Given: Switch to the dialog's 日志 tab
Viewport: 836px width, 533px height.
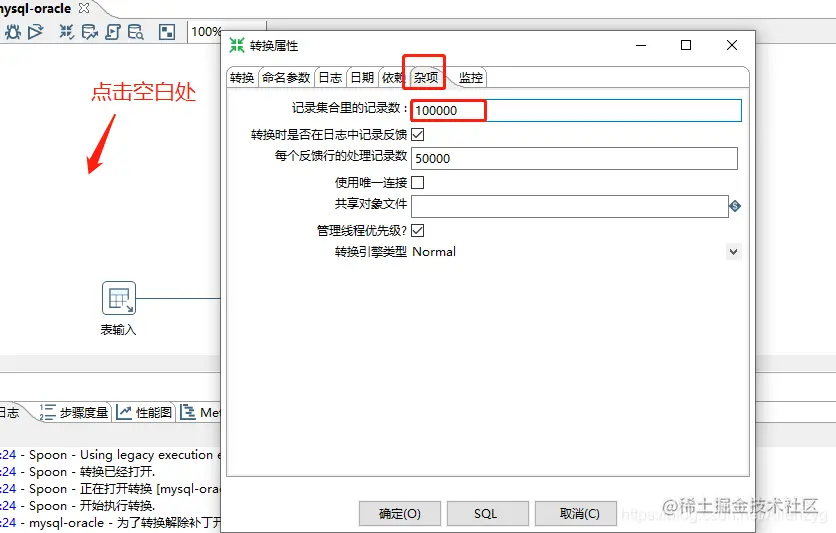Looking at the screenshot, I should tap(330, 78).
